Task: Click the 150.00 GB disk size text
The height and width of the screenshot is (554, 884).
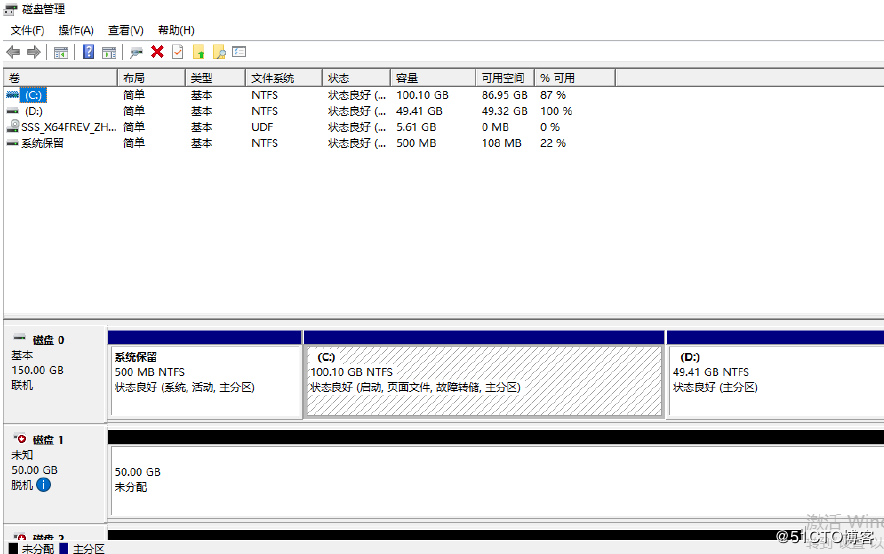Action: click(37, 370)
